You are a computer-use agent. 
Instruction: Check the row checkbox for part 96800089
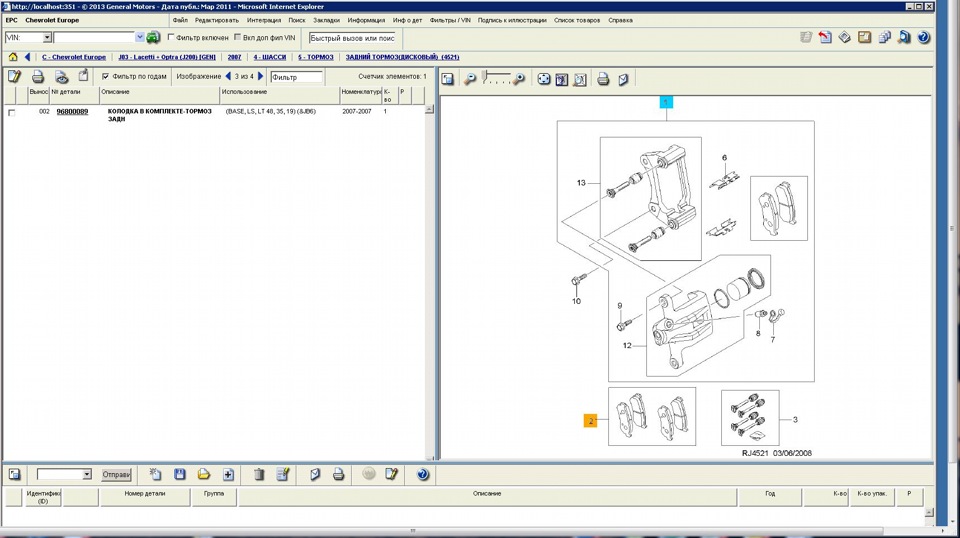click(11, 113)
